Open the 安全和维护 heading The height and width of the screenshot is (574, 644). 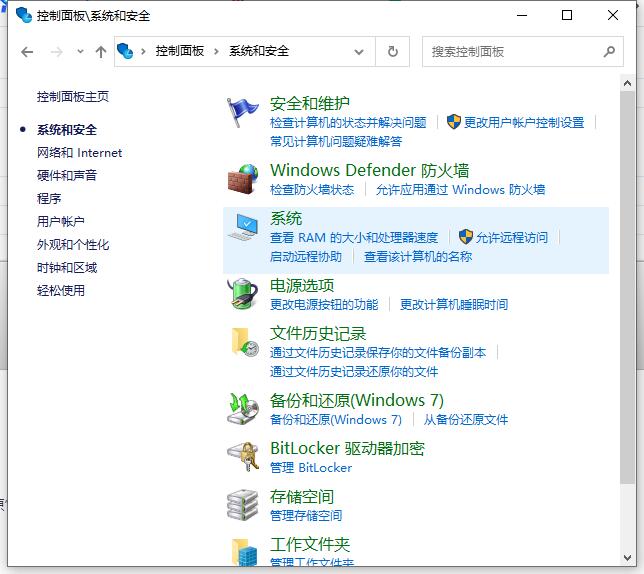310,103
